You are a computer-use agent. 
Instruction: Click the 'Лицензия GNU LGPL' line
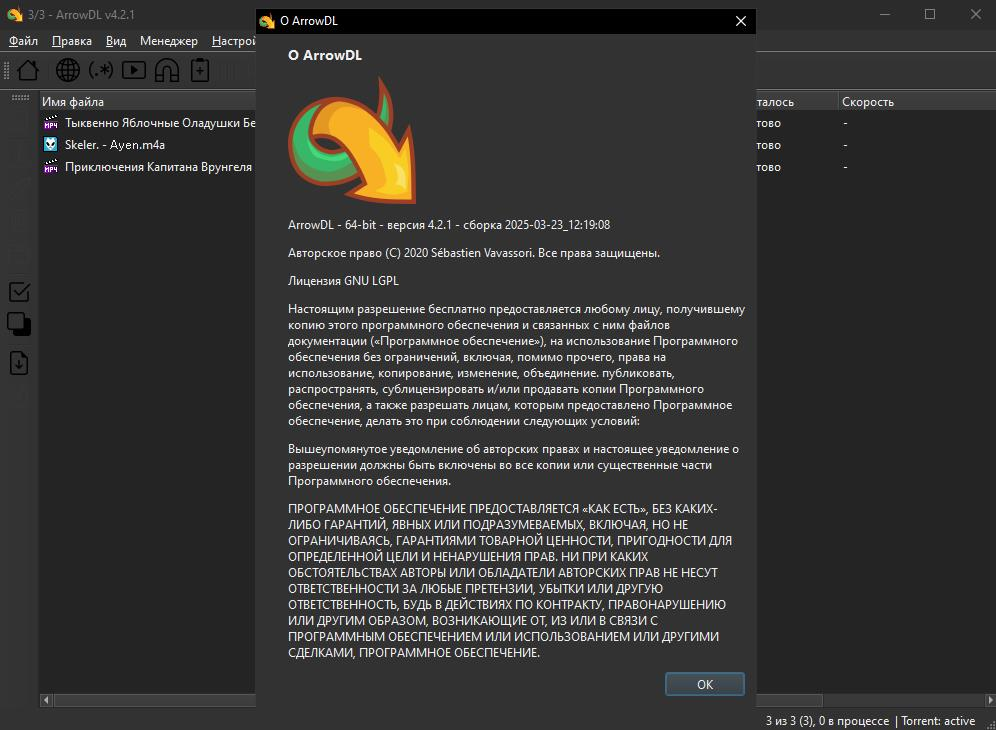tap(343, 280)
